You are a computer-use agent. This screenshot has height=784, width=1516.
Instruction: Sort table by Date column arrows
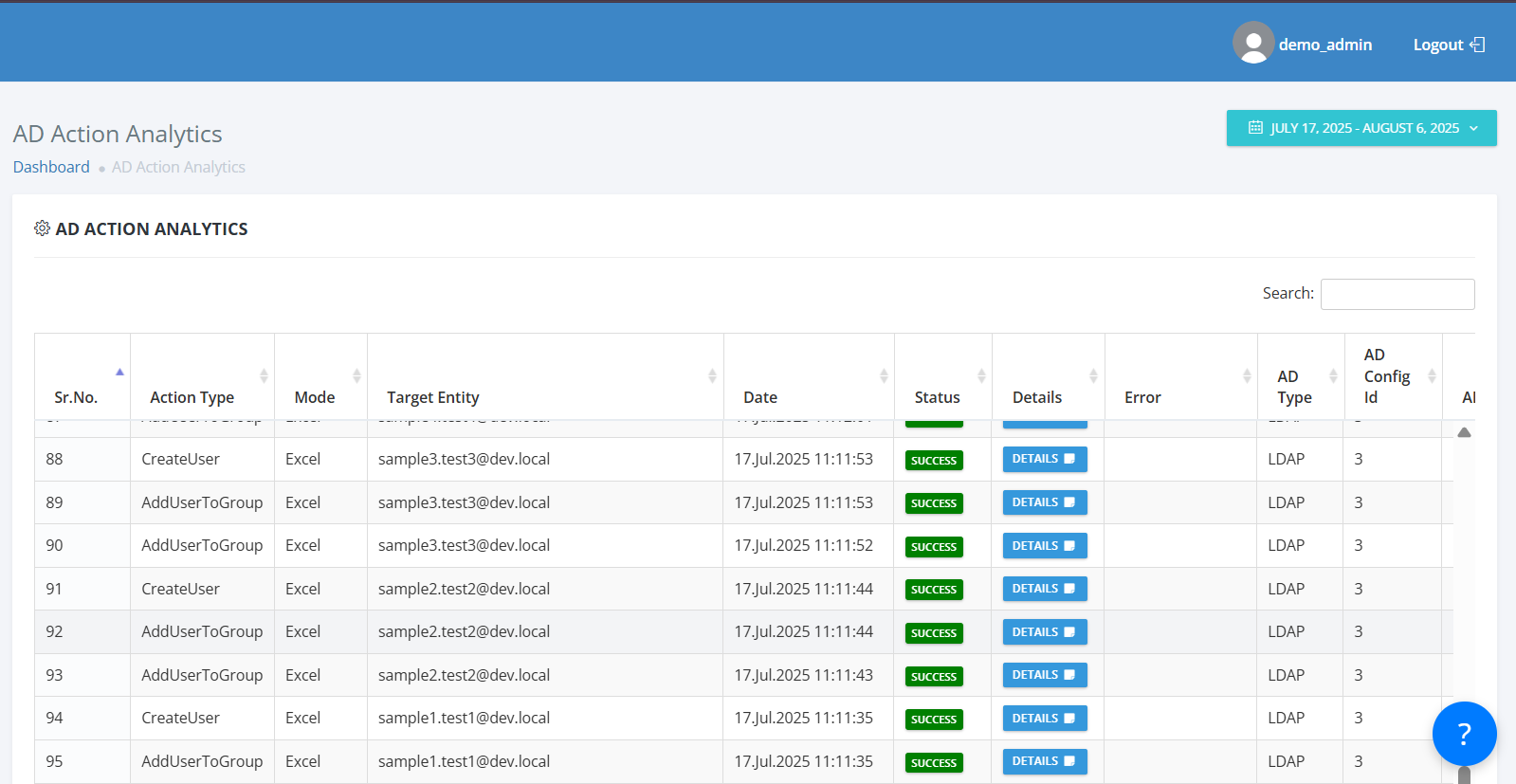(884, 376)
